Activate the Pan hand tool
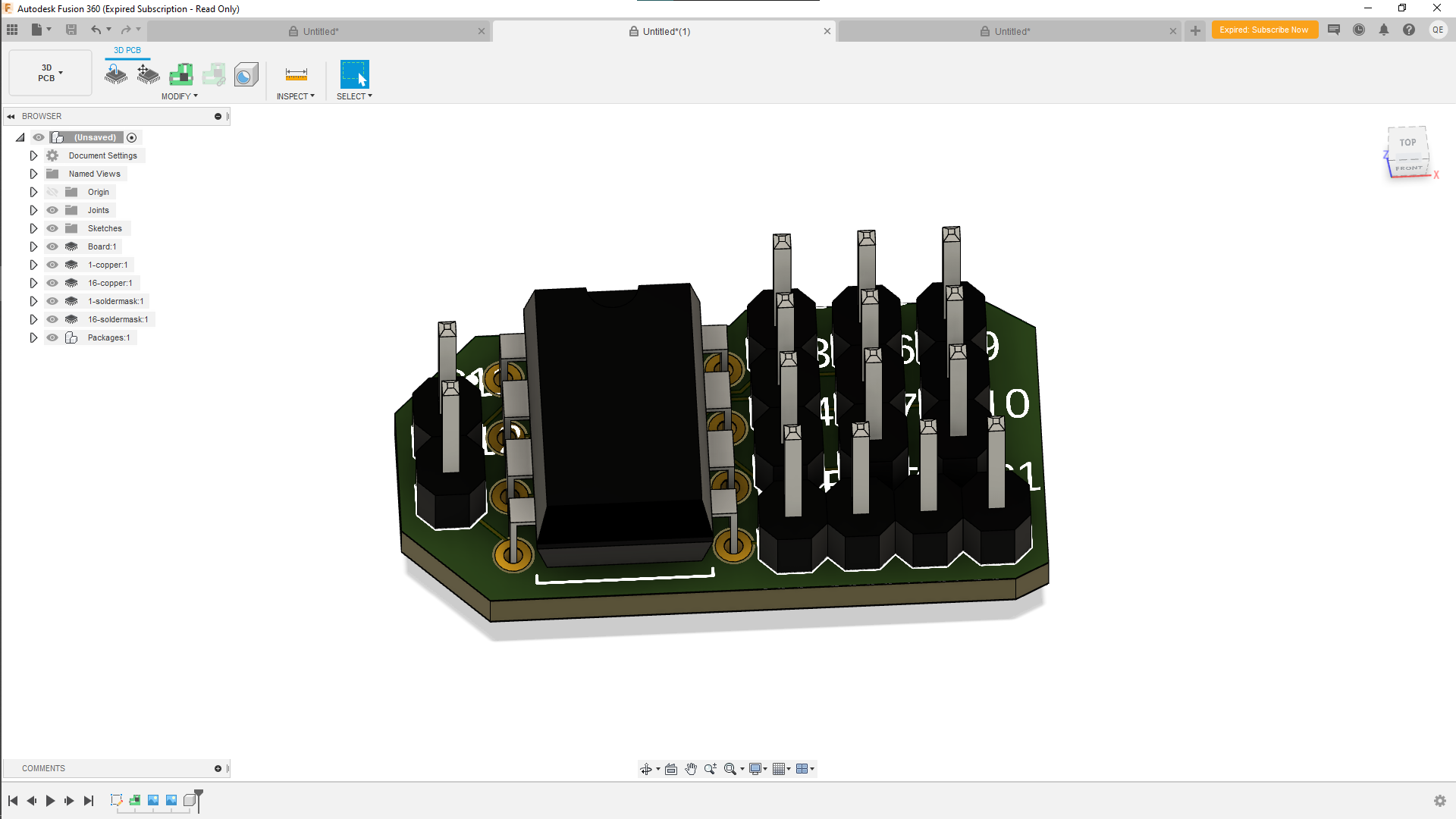Viewport: 1456px width, 819px height. point(691,769)
